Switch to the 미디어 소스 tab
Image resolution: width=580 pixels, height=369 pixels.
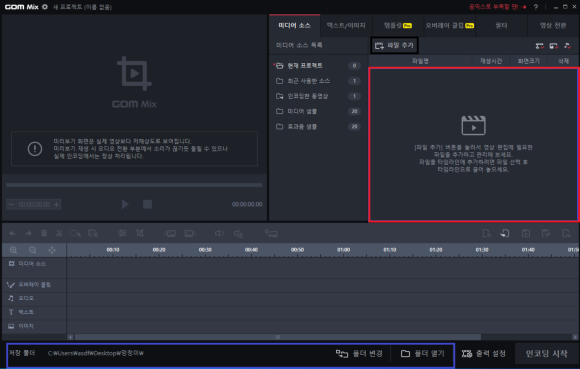tap(294, 26)
